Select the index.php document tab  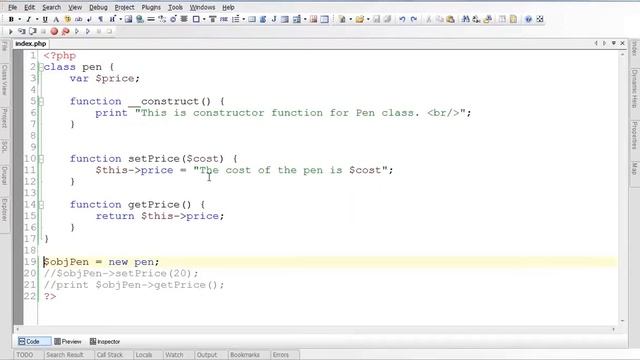tap(31, 43)
